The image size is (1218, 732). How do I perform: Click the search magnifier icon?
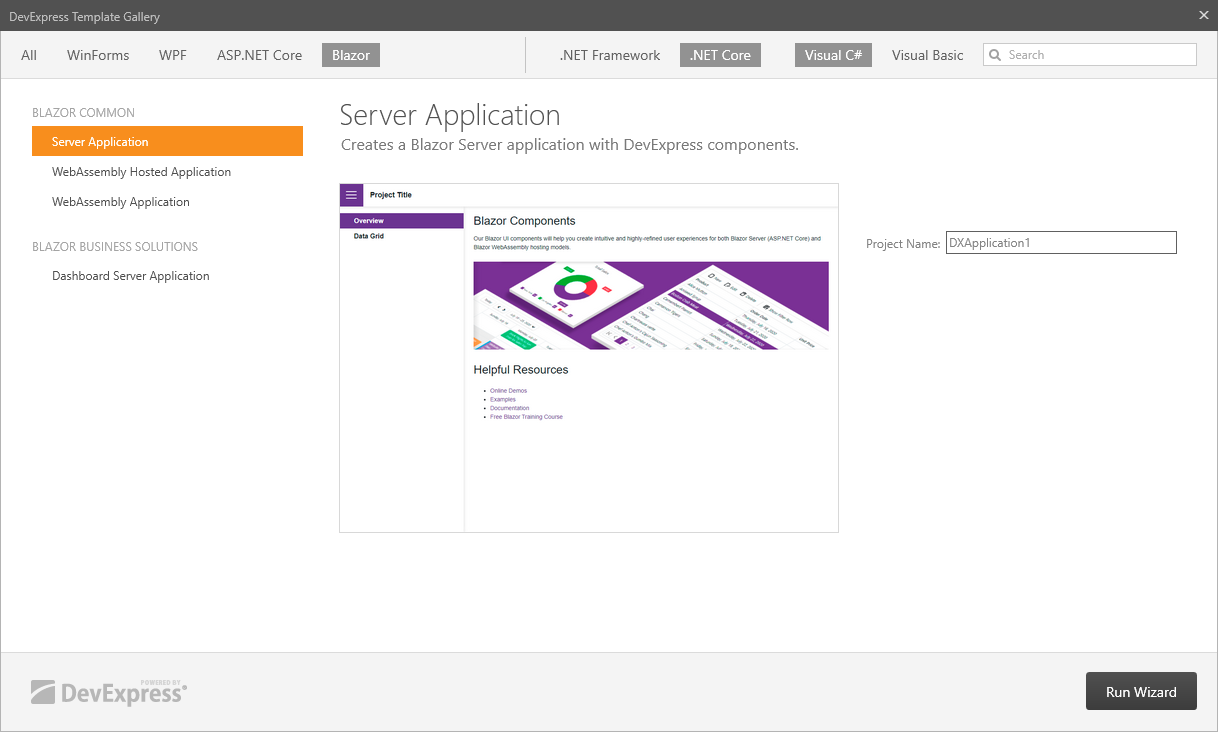[x=995, y=55]
